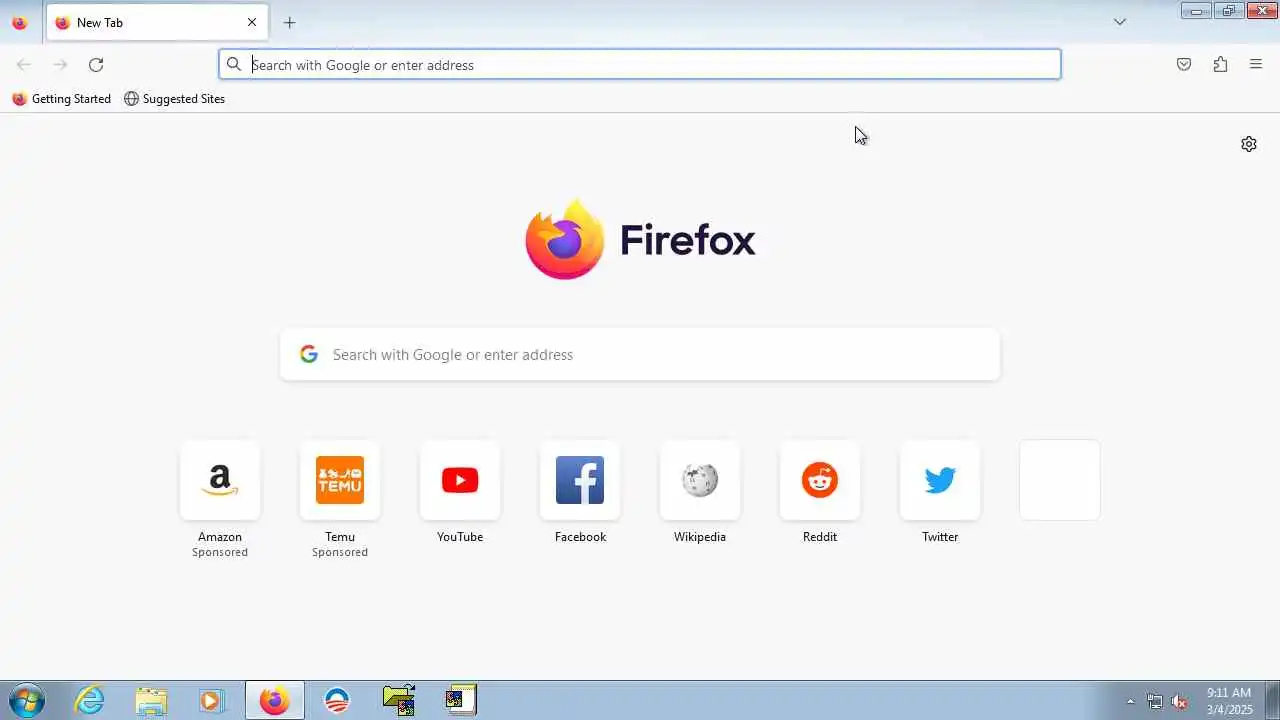
Task: Click the Firefox logo on page
Action: tap(640, 240)
